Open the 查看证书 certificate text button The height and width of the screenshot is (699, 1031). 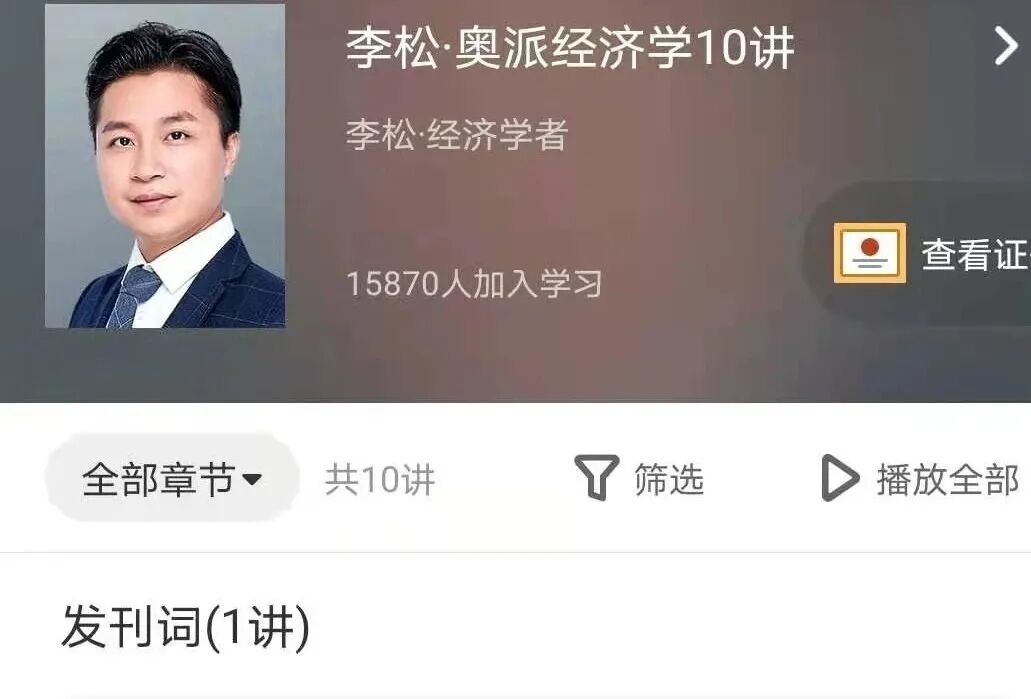pyautogui.click(x=976, y=254)
